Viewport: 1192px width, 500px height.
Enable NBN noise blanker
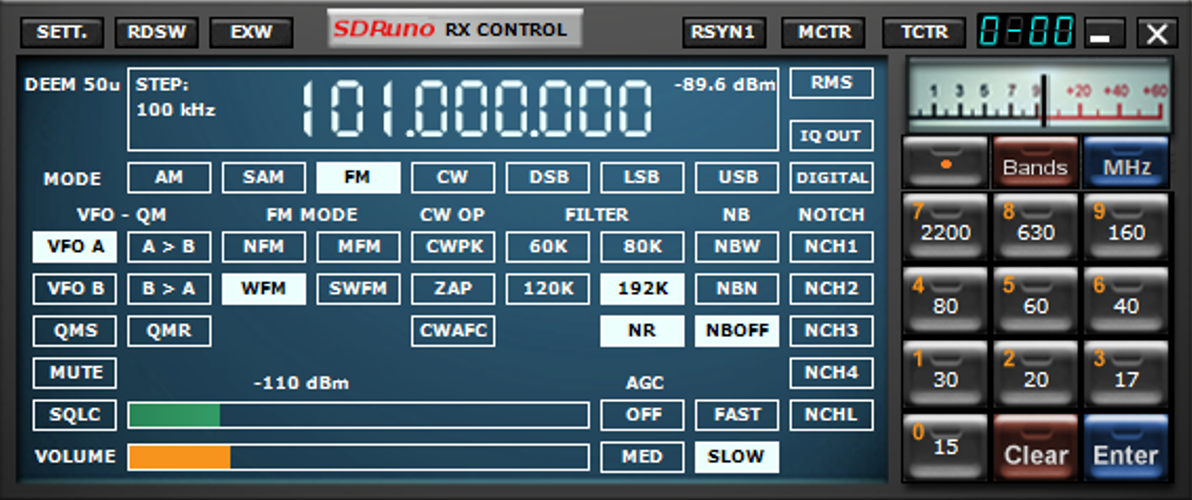pos(737,290)
